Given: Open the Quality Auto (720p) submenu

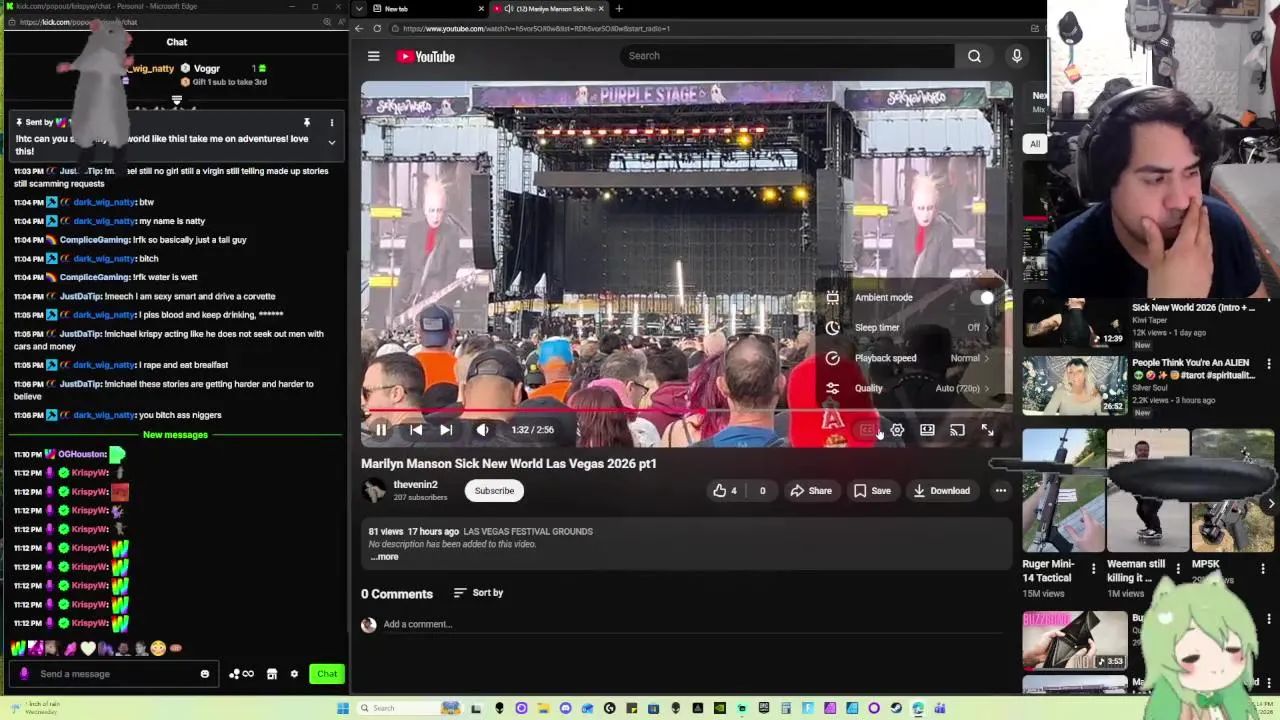Looking at the screenshot, I should [x=907, y=388].
